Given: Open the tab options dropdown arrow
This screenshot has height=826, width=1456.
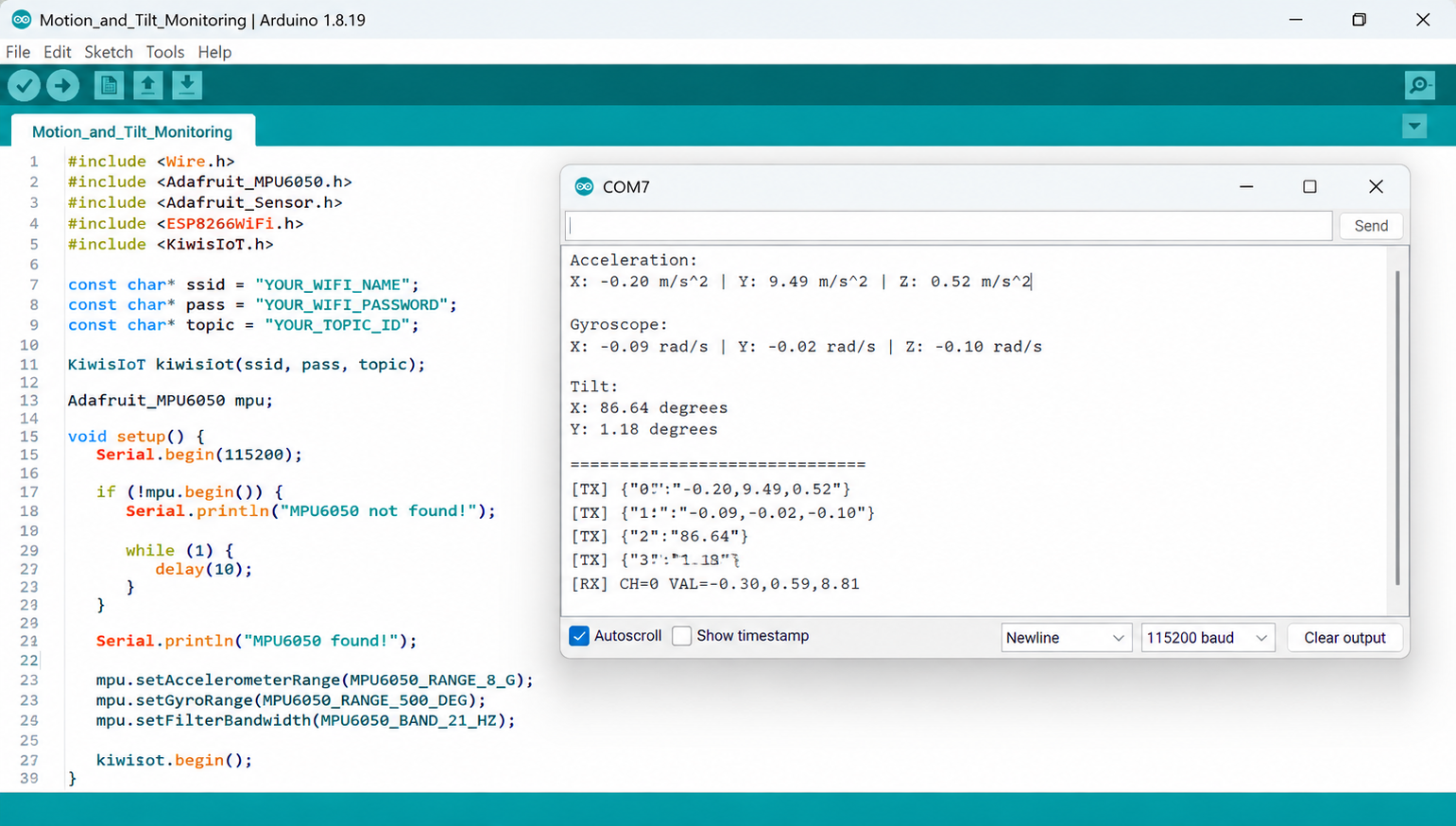Looking at the screenshot, I should pos(1414,127).
